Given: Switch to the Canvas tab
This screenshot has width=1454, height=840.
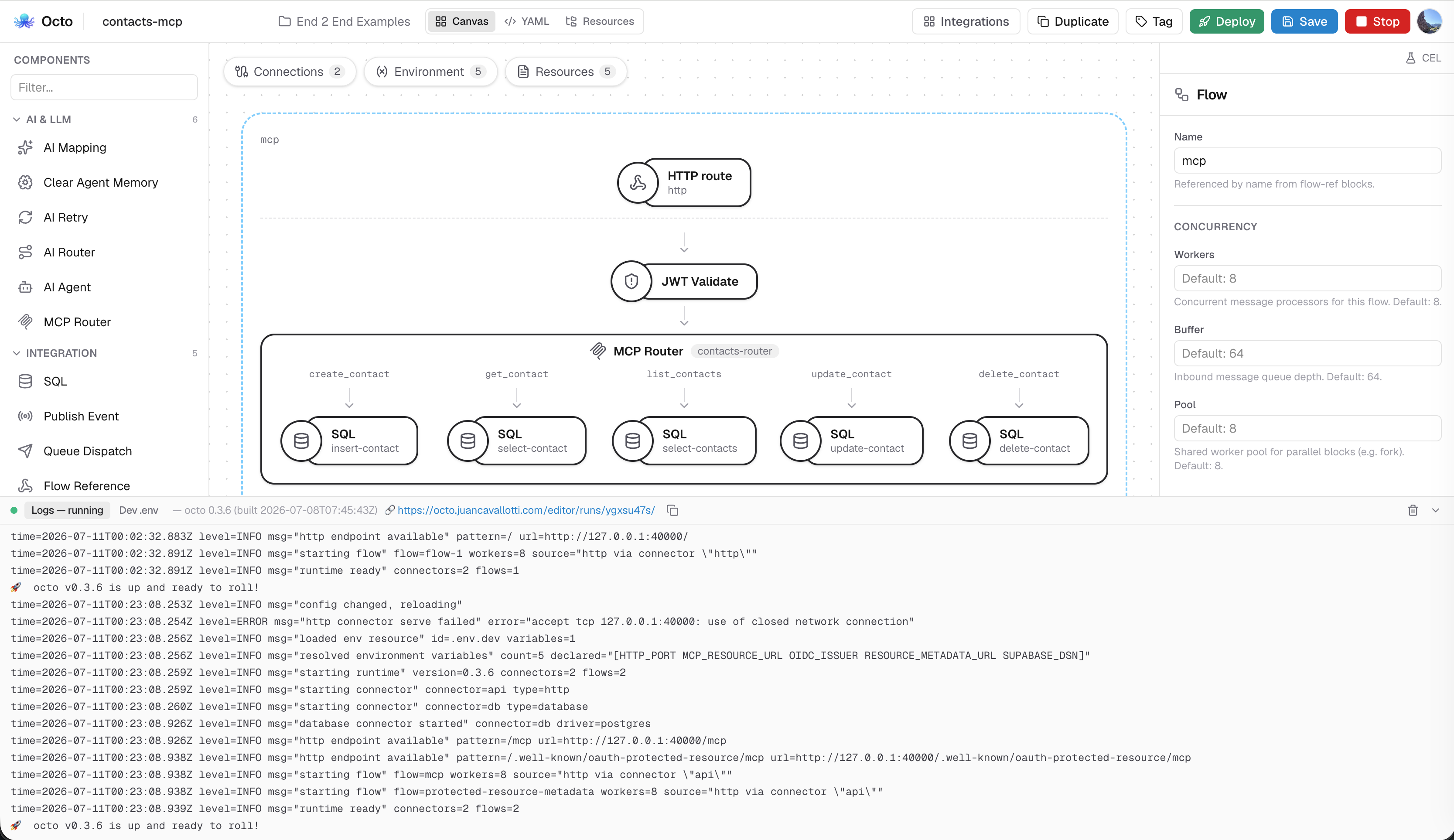Looking at the screenshot, I should pos(461,21).
